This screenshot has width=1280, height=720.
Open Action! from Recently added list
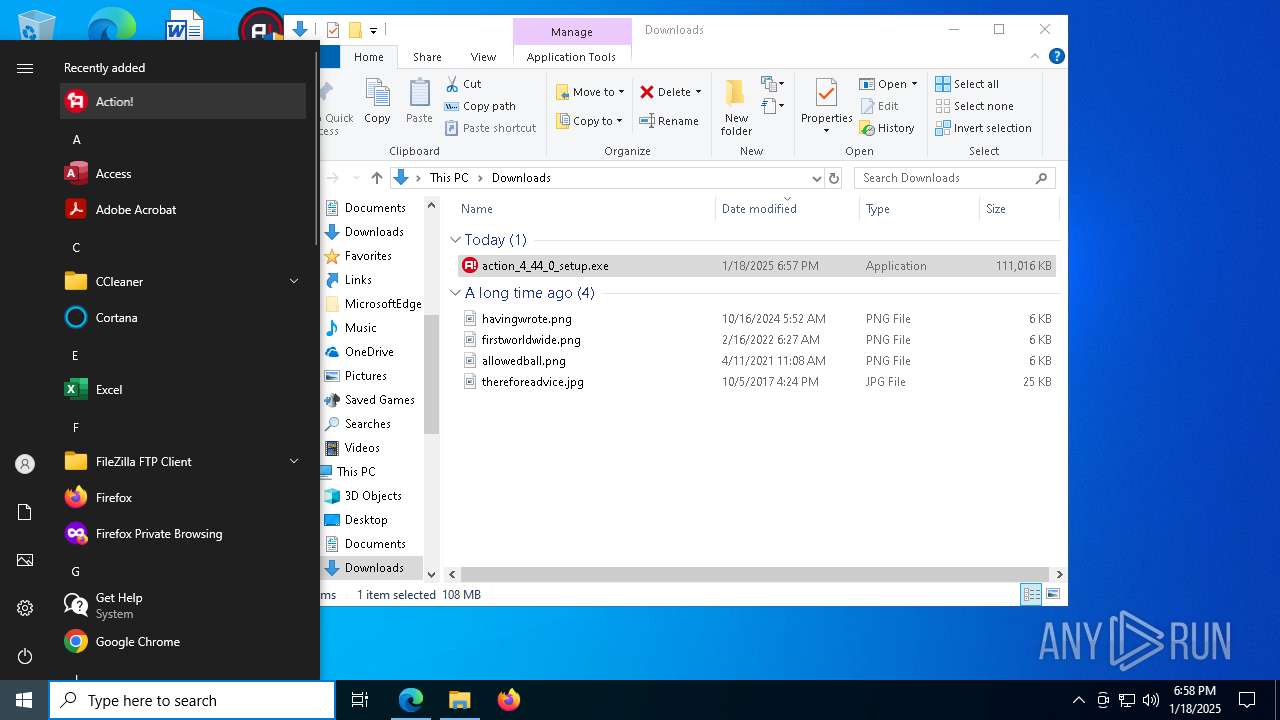(183, 101)
